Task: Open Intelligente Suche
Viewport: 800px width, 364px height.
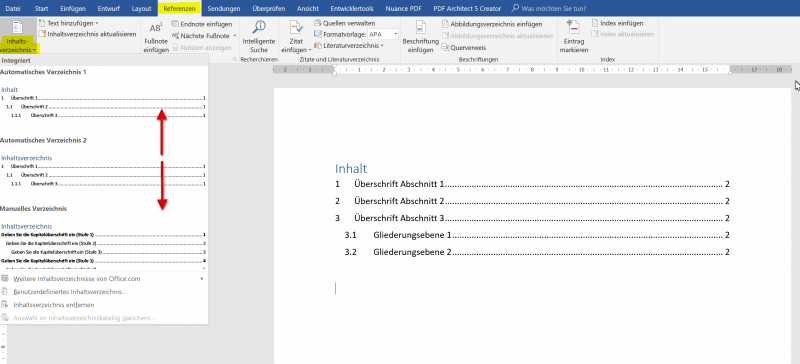Action: coord(259,37)
